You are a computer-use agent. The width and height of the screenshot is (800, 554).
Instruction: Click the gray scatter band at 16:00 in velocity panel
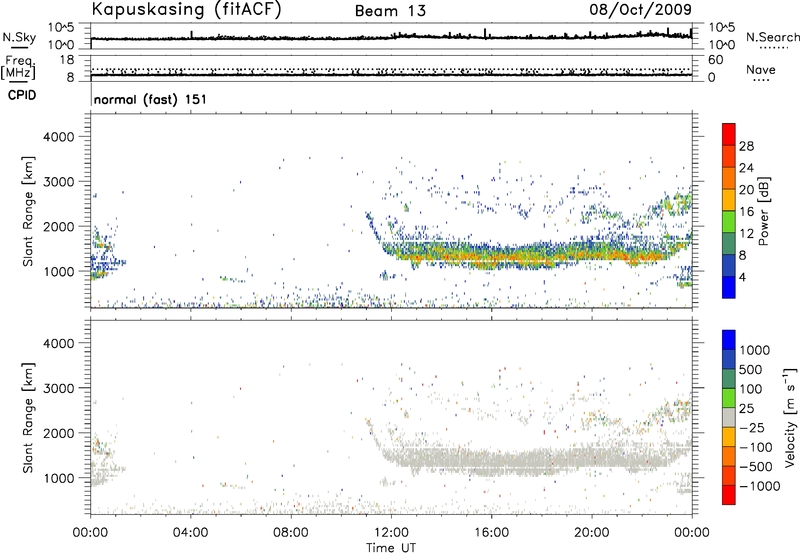tap(491, 461)
